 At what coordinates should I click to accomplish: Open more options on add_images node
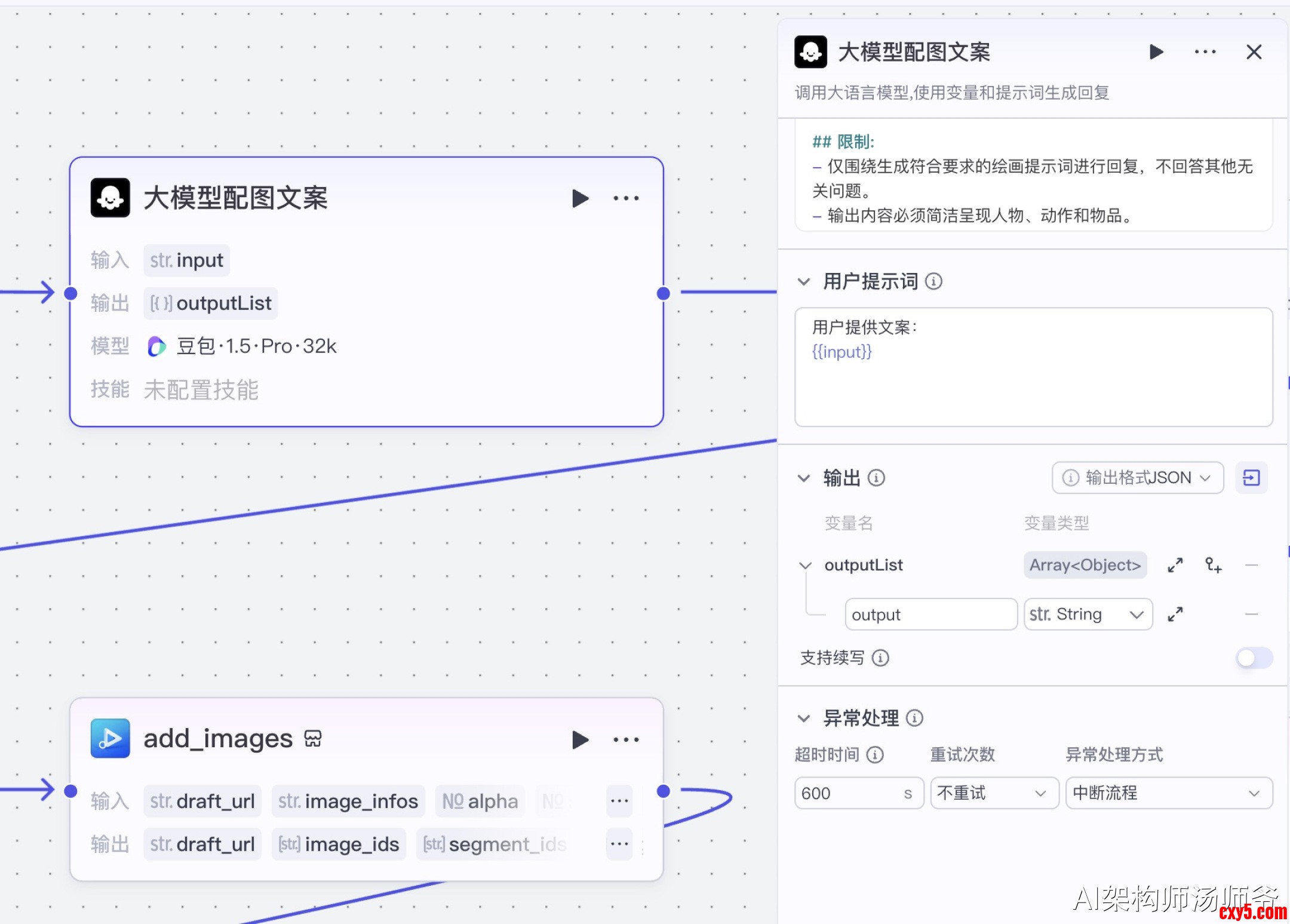point(626,739)
